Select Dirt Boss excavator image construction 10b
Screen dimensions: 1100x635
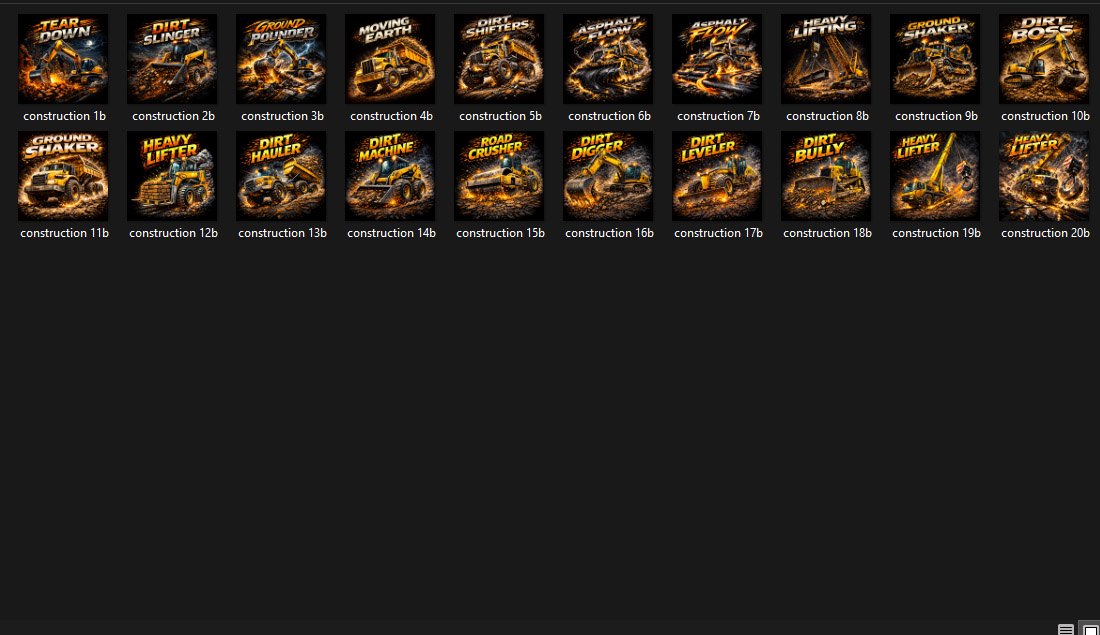pos(1044,59)
